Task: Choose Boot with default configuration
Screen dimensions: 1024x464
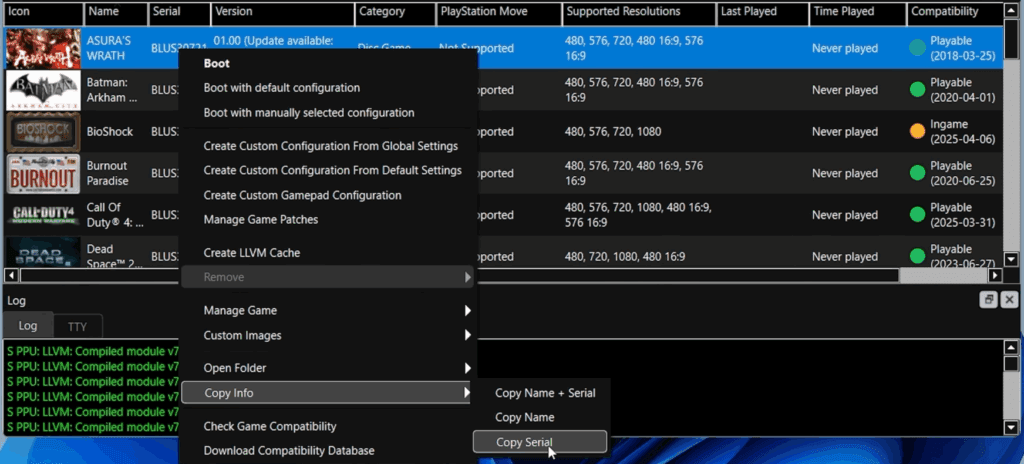Action: pos(327,88)
